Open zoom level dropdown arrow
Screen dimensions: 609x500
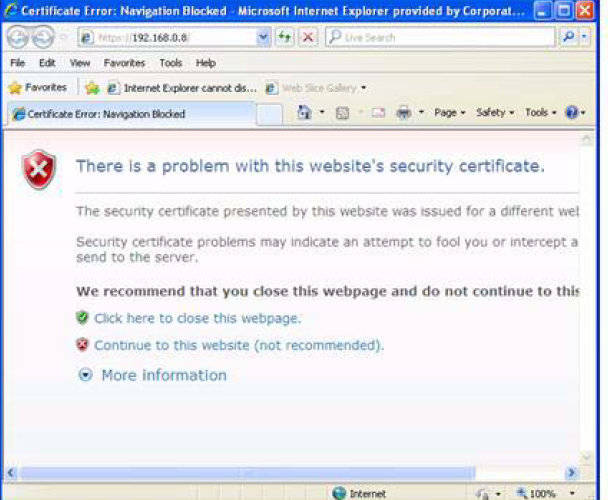click(572, 493)
